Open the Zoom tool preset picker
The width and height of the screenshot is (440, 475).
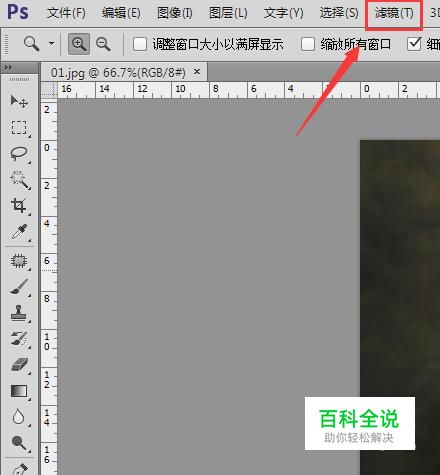(51, 43)
